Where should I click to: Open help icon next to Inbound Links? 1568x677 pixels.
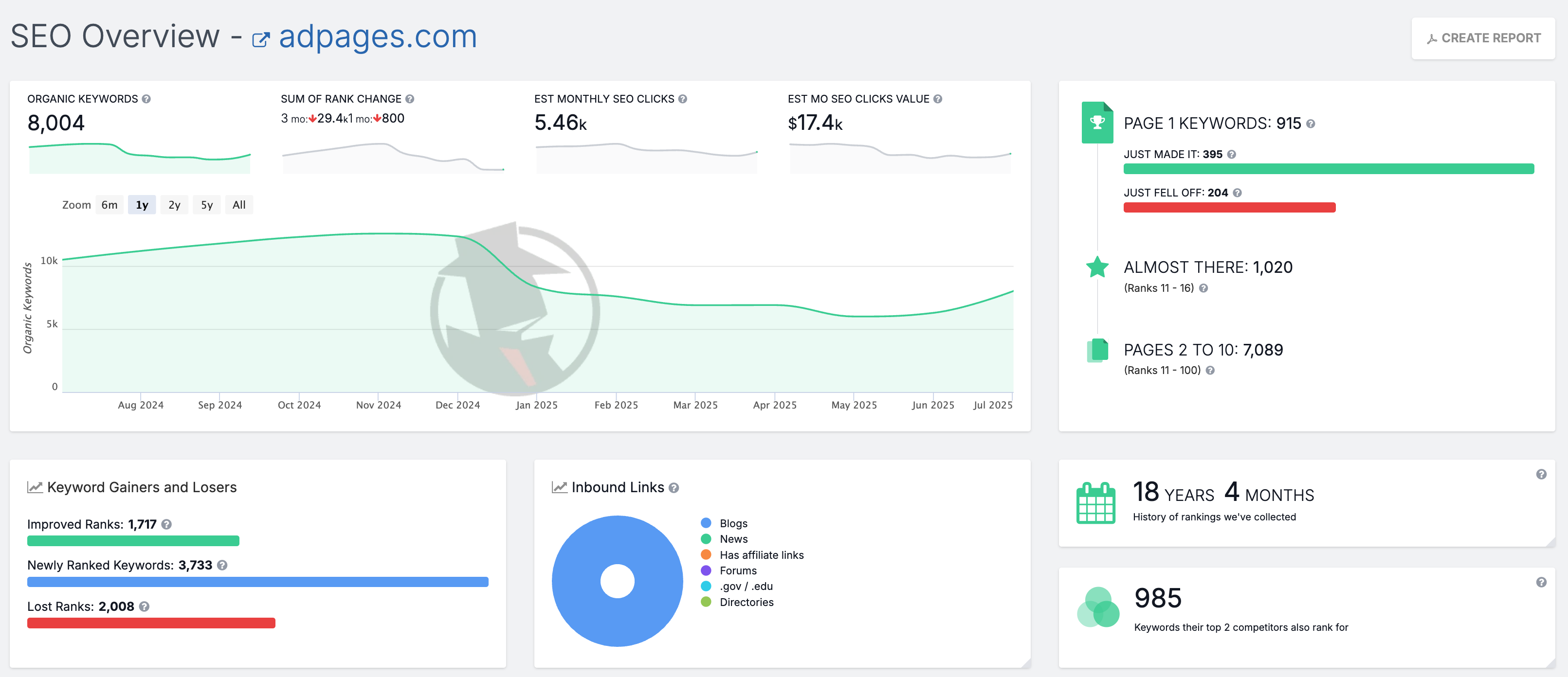tap(674, 488)
